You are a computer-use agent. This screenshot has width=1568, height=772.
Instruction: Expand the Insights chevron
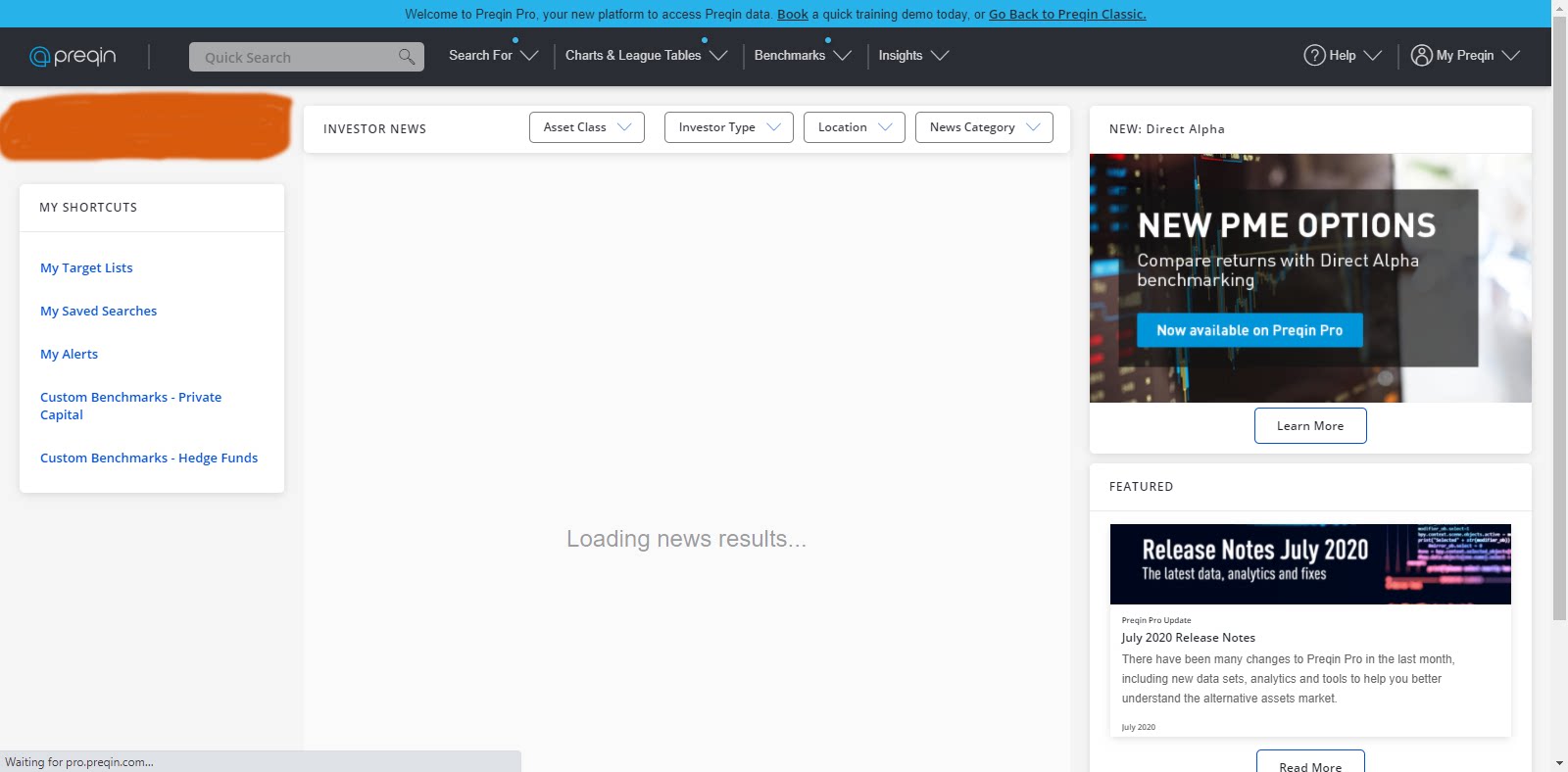(x=940, y=56)
